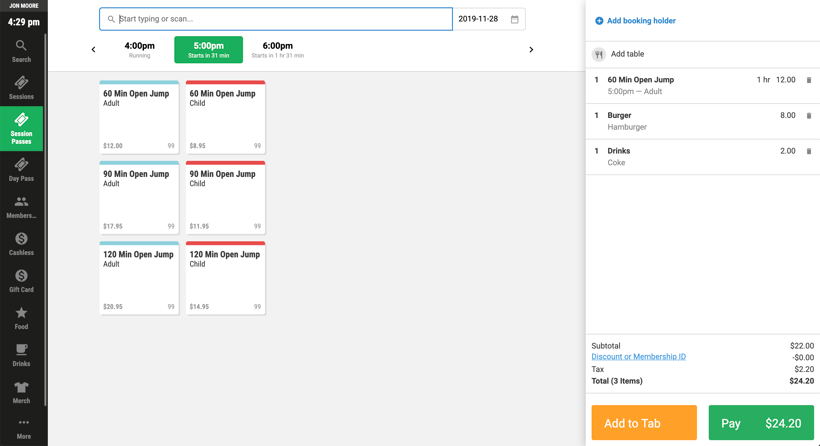Screen dimensions: 820x446
Task: Click the Add to Tab button
Action: [644, 422]
